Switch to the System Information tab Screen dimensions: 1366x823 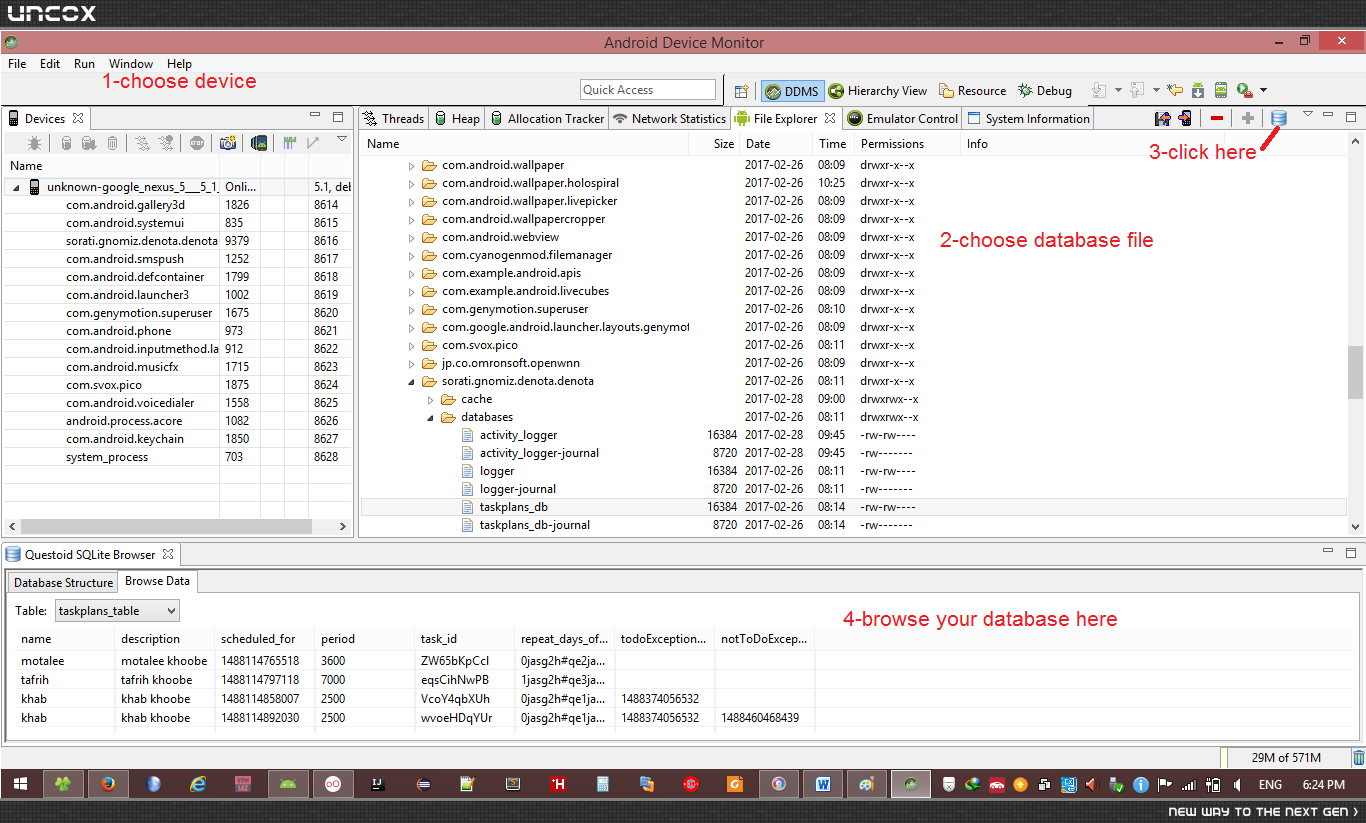(x=1028, y=118)
